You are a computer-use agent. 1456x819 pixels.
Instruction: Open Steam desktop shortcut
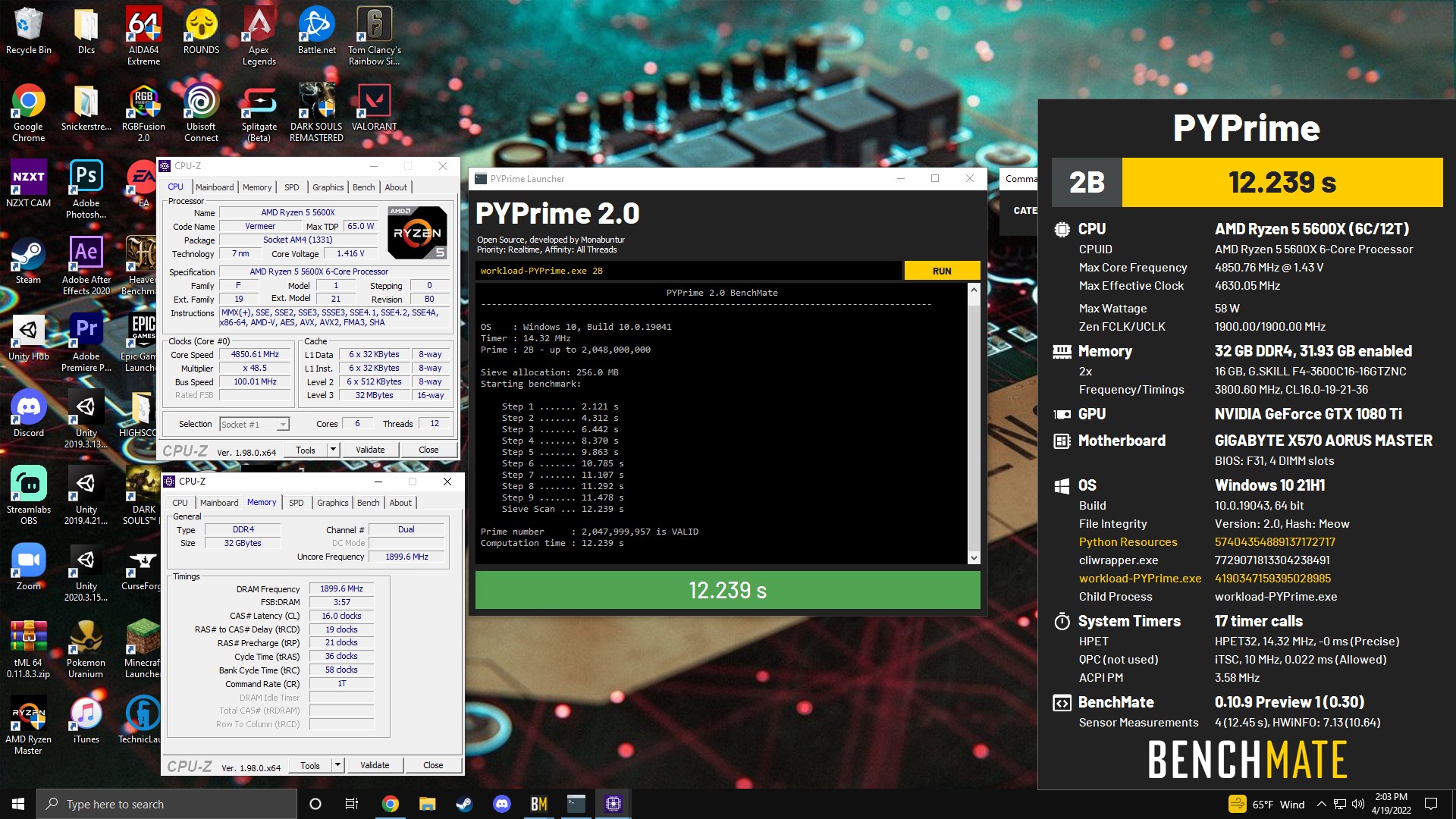pyautogui.click(x=29, y=261)
